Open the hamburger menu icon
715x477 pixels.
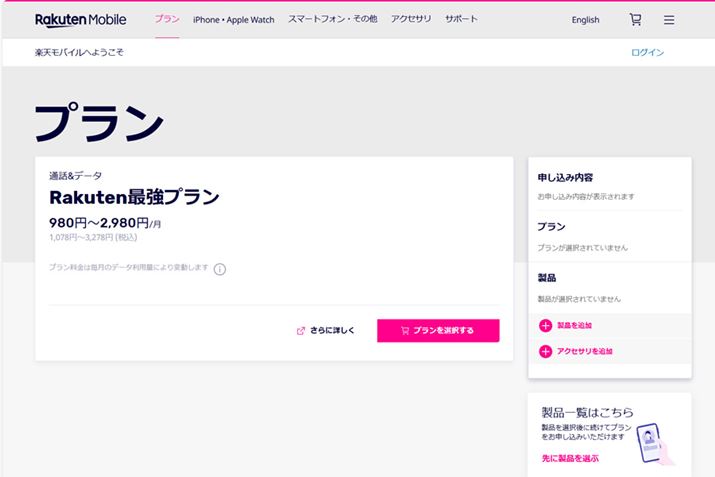pyautogui.click(x=669, y=19)
